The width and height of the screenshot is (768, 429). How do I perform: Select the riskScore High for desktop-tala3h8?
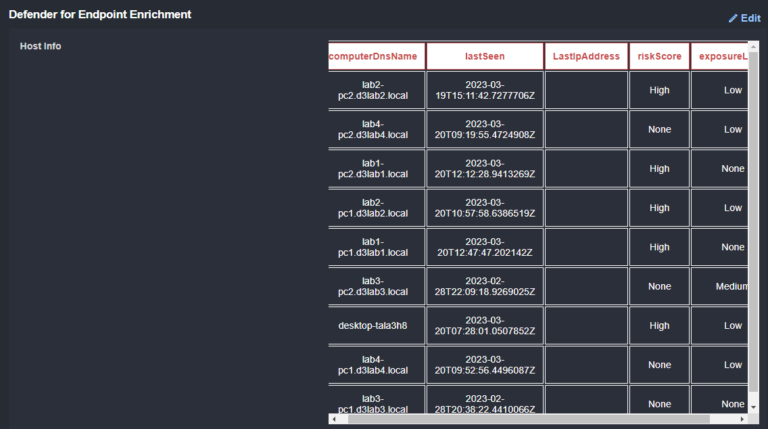click(x=659, y=325)
